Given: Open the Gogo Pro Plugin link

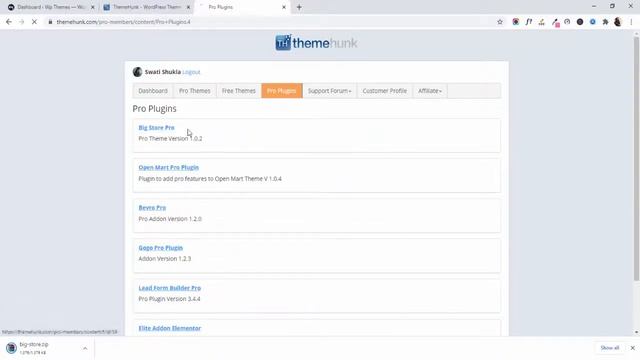Looking at the screenshot, I should (x=160, y=248).
